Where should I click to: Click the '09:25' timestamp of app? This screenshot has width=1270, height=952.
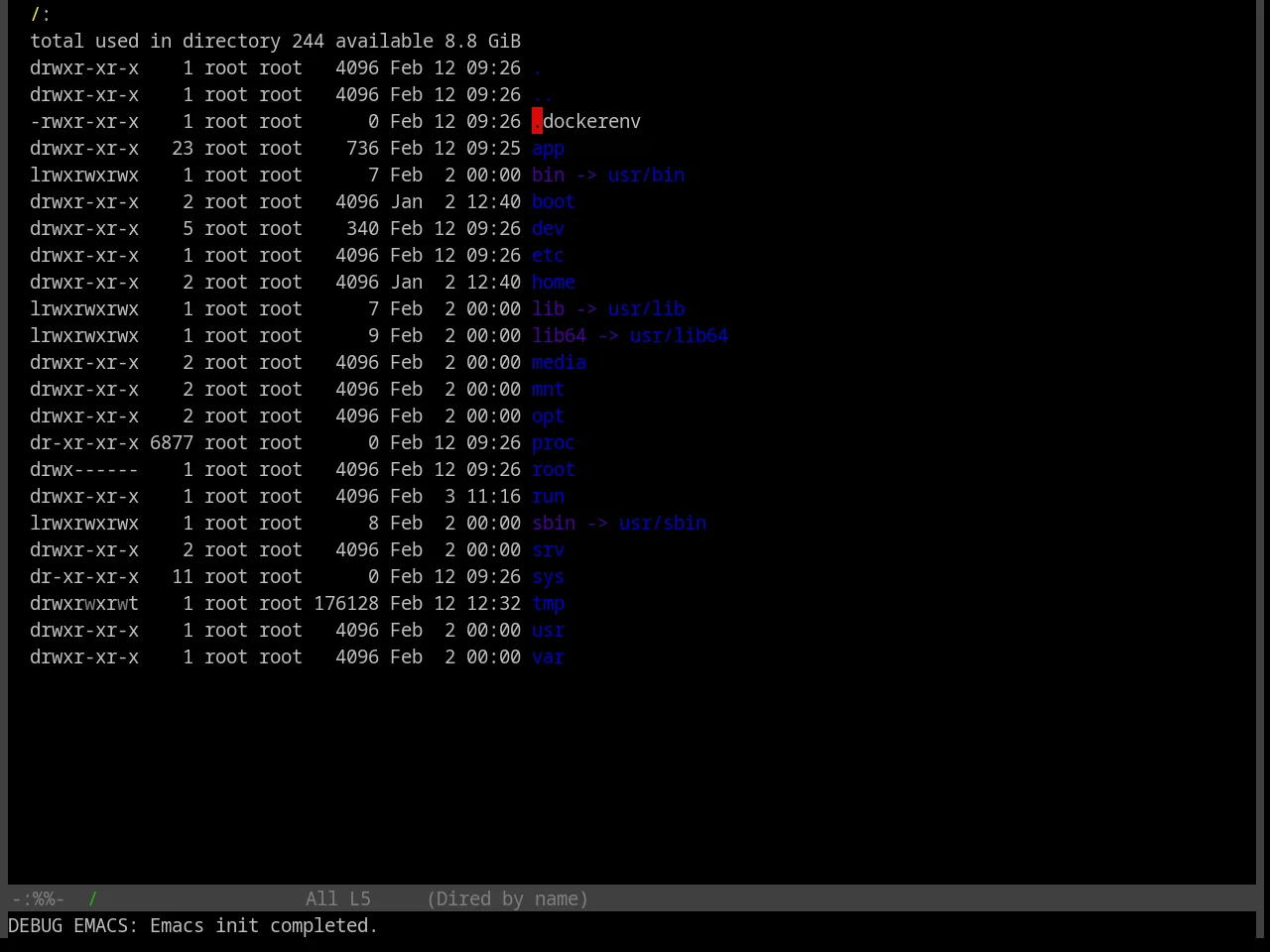coord(493,148)
